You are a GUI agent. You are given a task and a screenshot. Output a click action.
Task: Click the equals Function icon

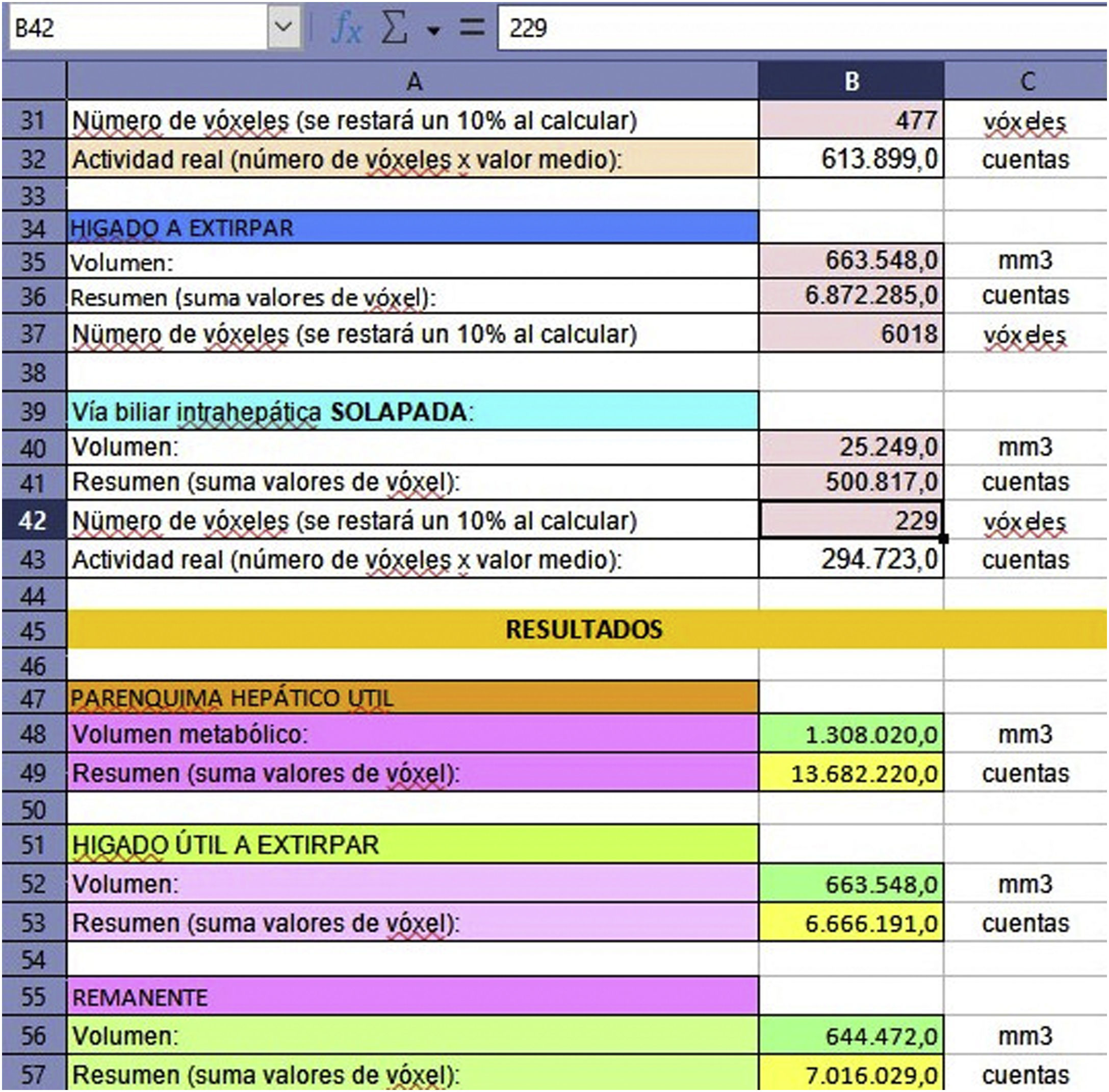(472, 28)
